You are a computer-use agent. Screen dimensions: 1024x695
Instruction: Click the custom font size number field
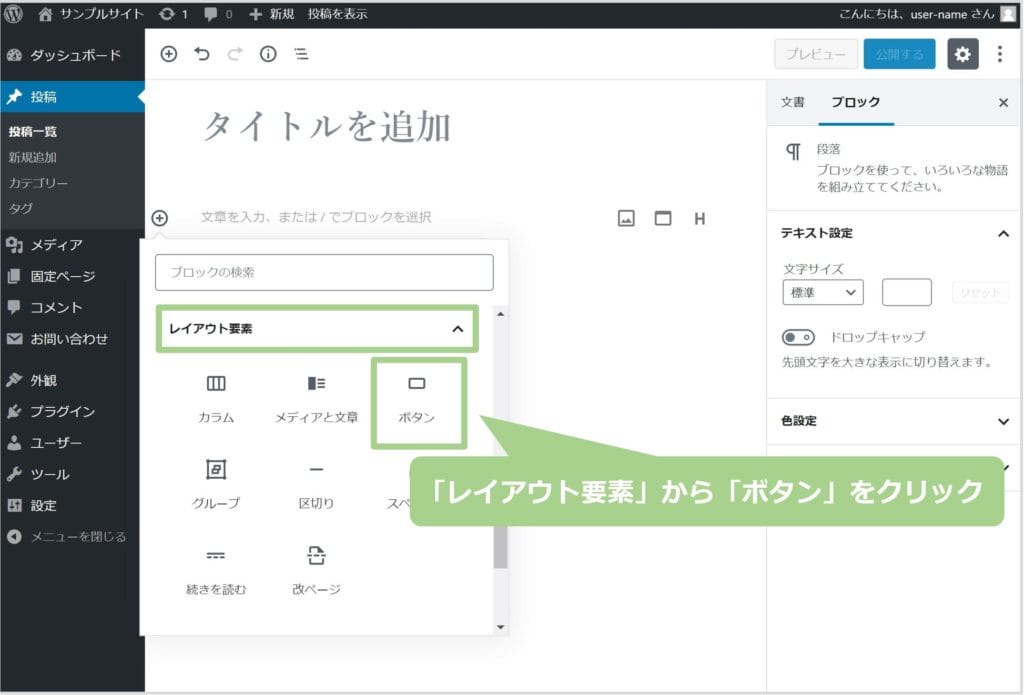tap(906, 292)
